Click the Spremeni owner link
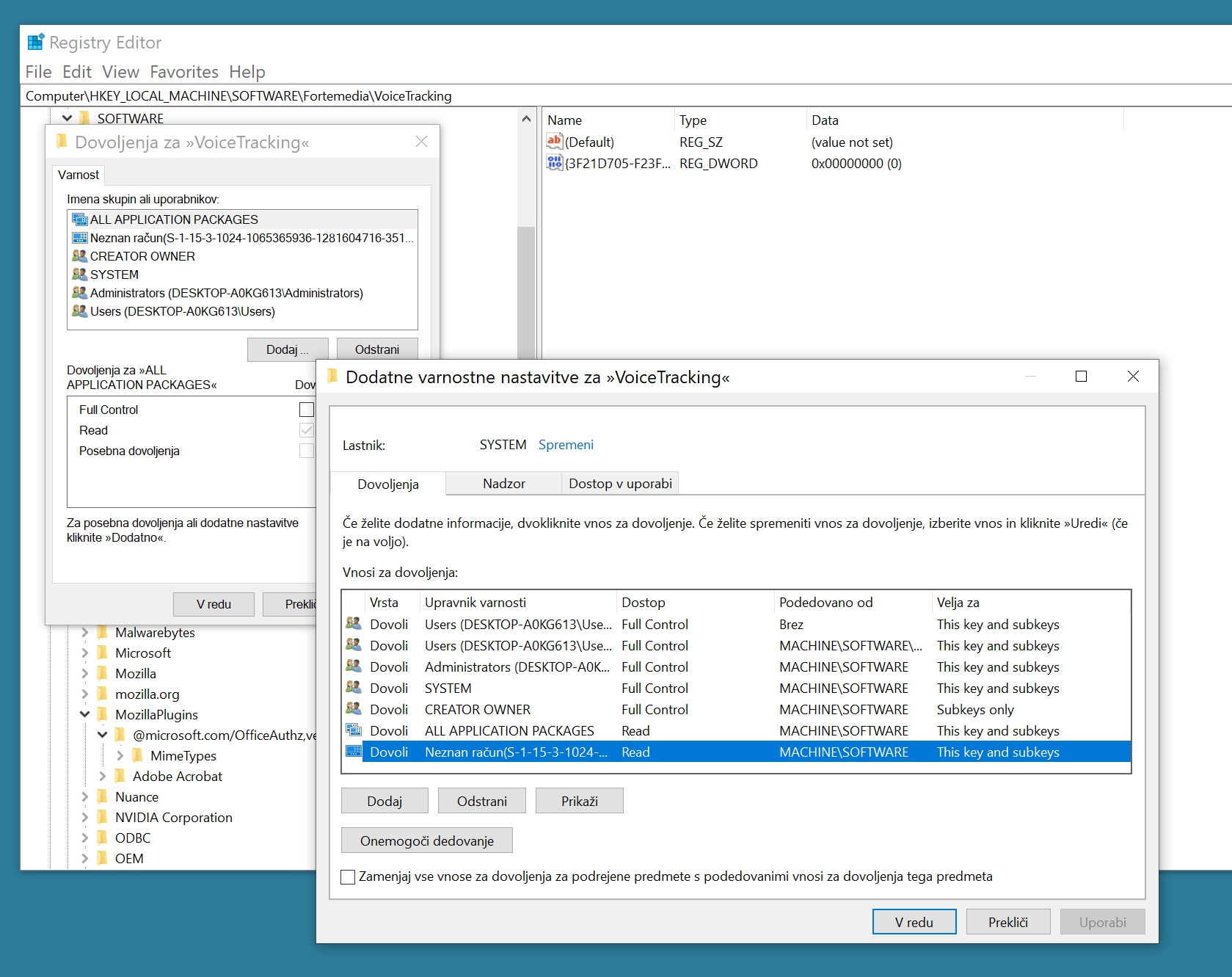Image resolution: width=1232 pixels, height=977 pixels. [566, 445]
